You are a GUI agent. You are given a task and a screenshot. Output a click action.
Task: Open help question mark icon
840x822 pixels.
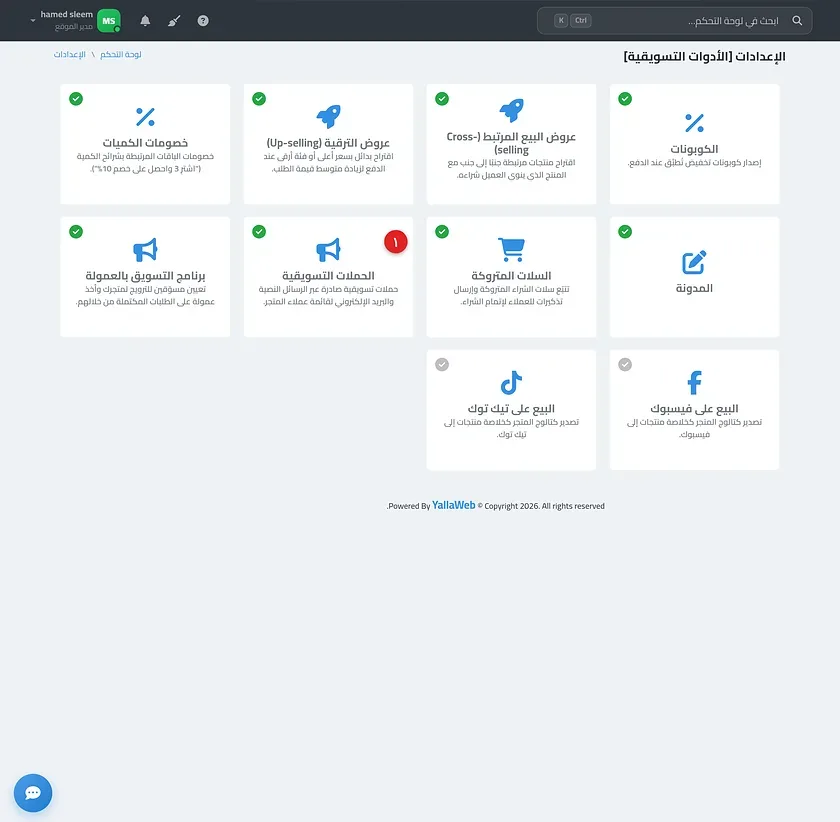click(203, 21)
